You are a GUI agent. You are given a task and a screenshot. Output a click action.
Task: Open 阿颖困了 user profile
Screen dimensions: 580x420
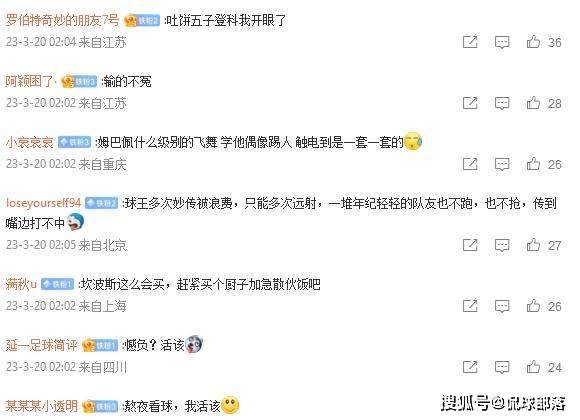coord(30,81)
